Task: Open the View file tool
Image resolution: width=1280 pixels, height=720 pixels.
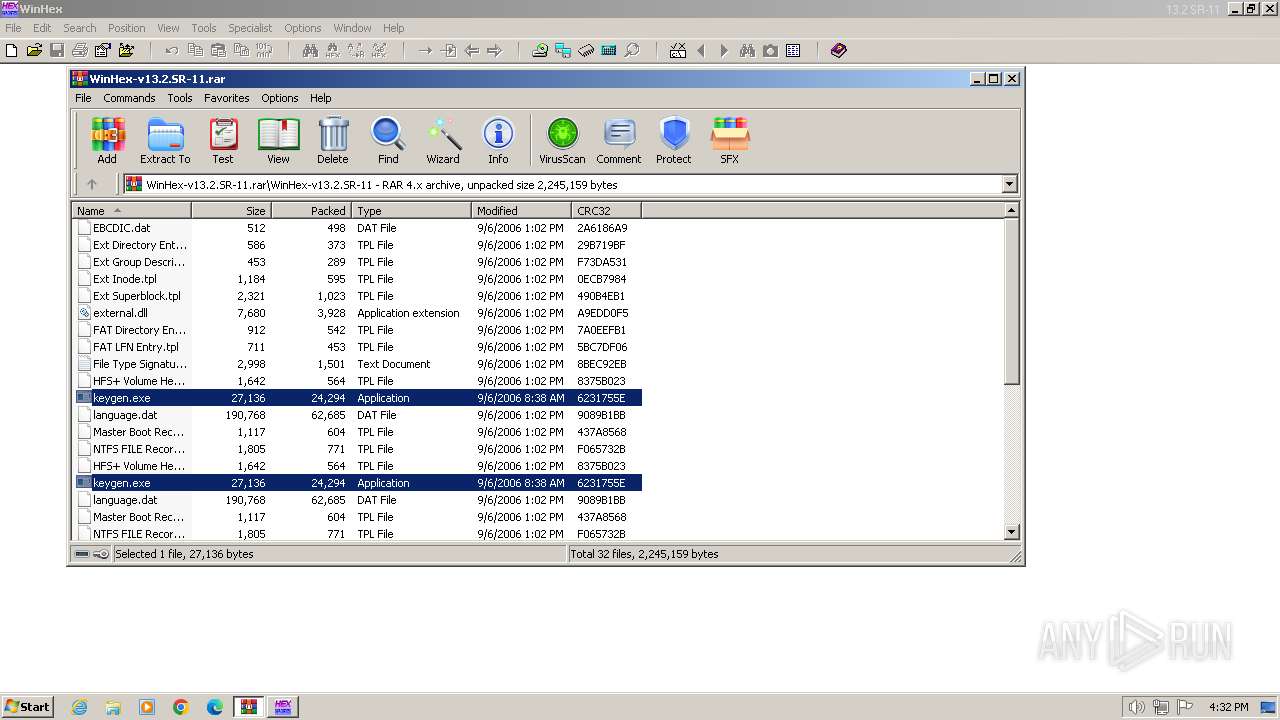Action: pyautogui.click(x=278, y=140)
